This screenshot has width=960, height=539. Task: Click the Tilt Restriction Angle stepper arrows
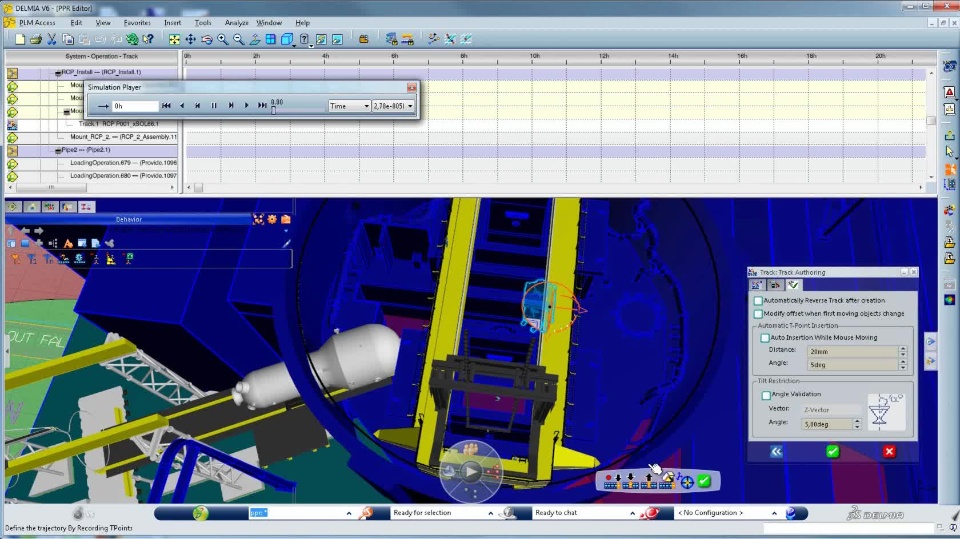point(857,424)
